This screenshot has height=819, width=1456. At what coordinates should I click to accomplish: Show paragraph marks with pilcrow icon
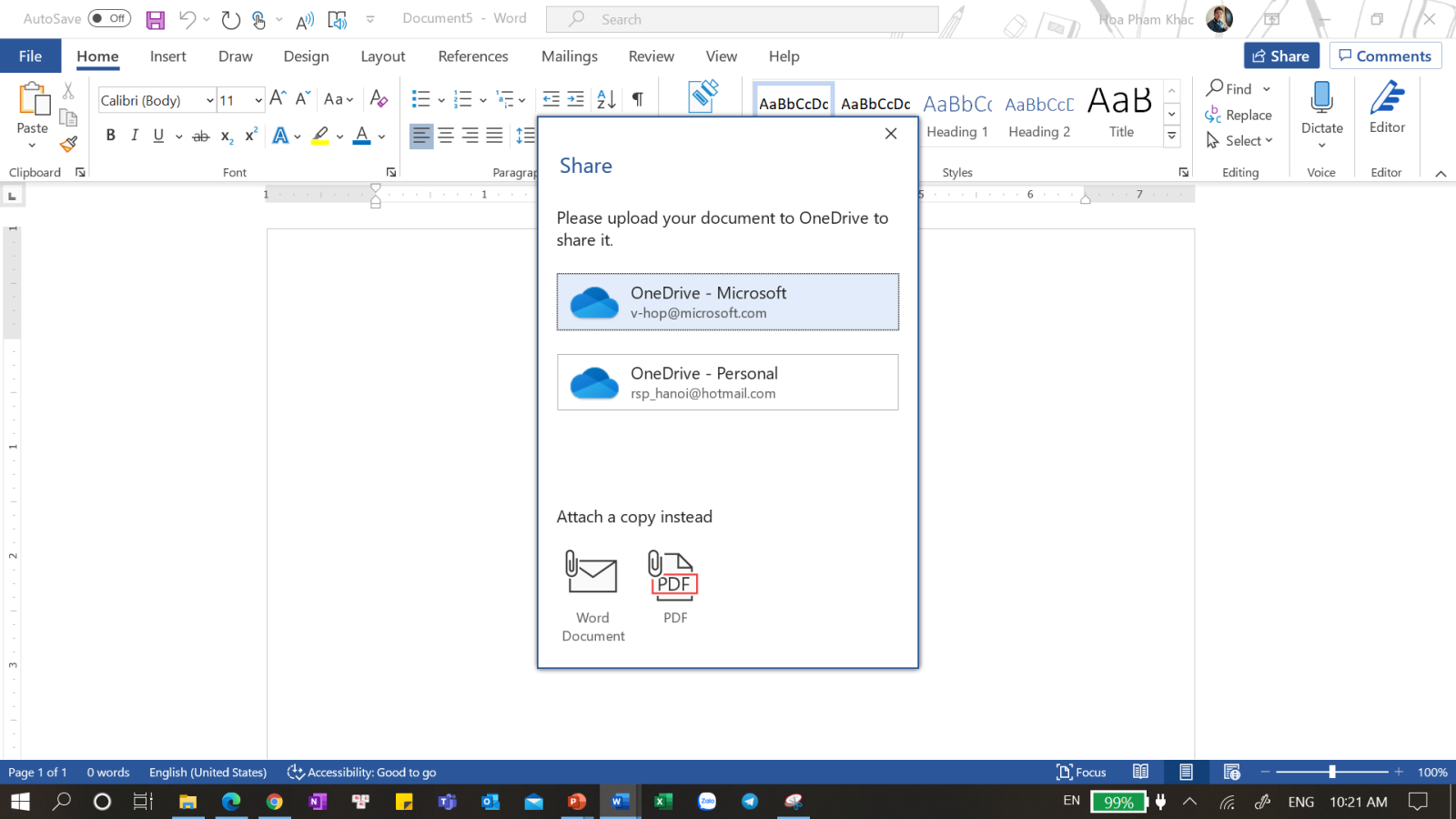click(637, 99)
